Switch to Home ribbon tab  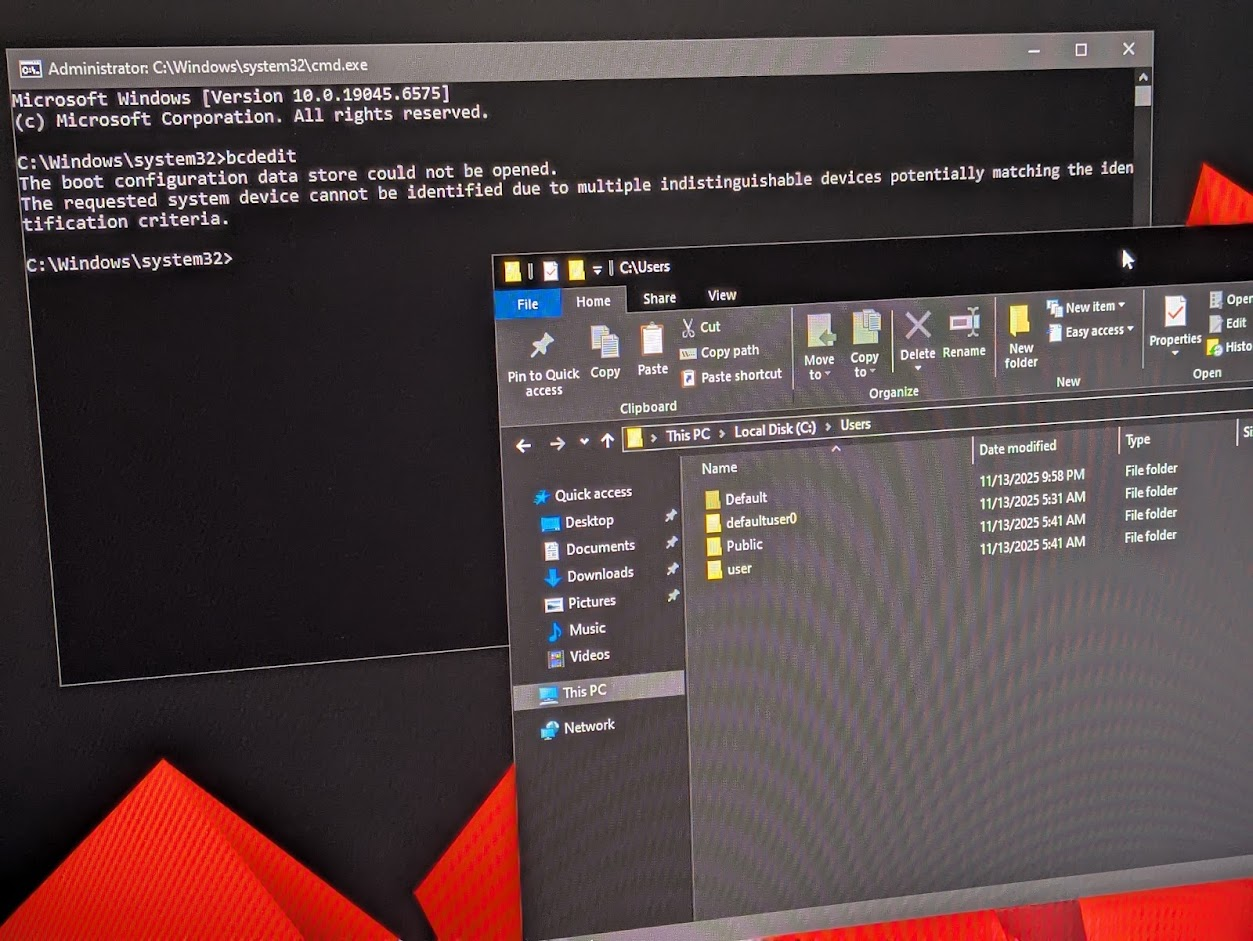tap(593, 301)
